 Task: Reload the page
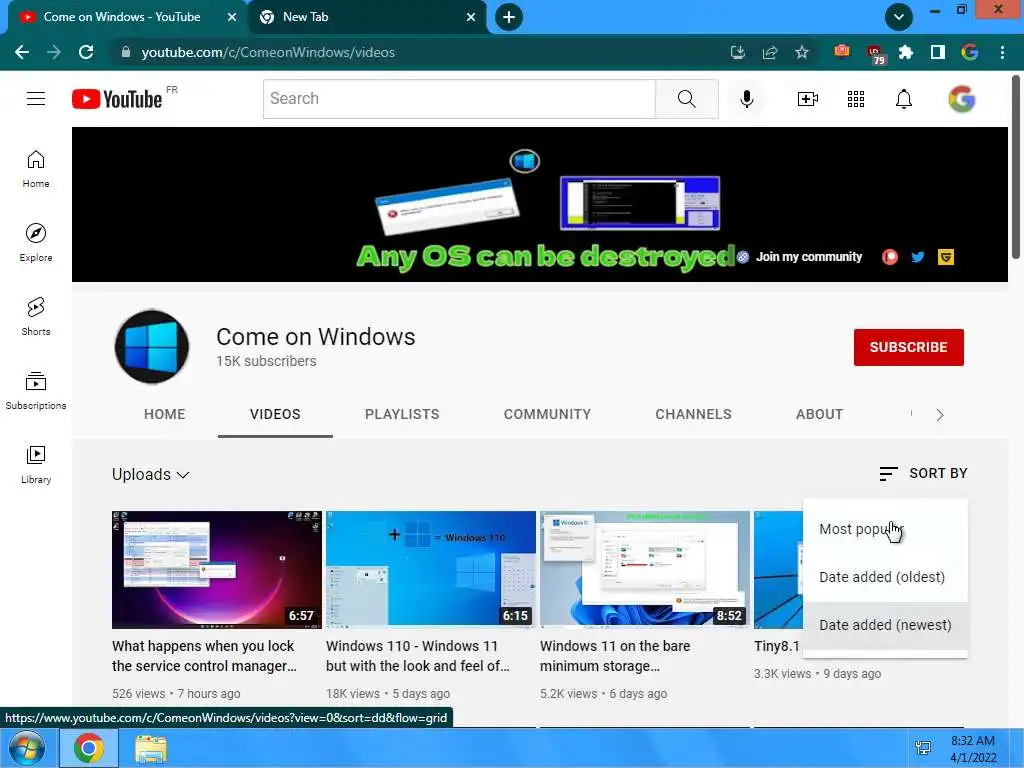(x=86, y=52)
